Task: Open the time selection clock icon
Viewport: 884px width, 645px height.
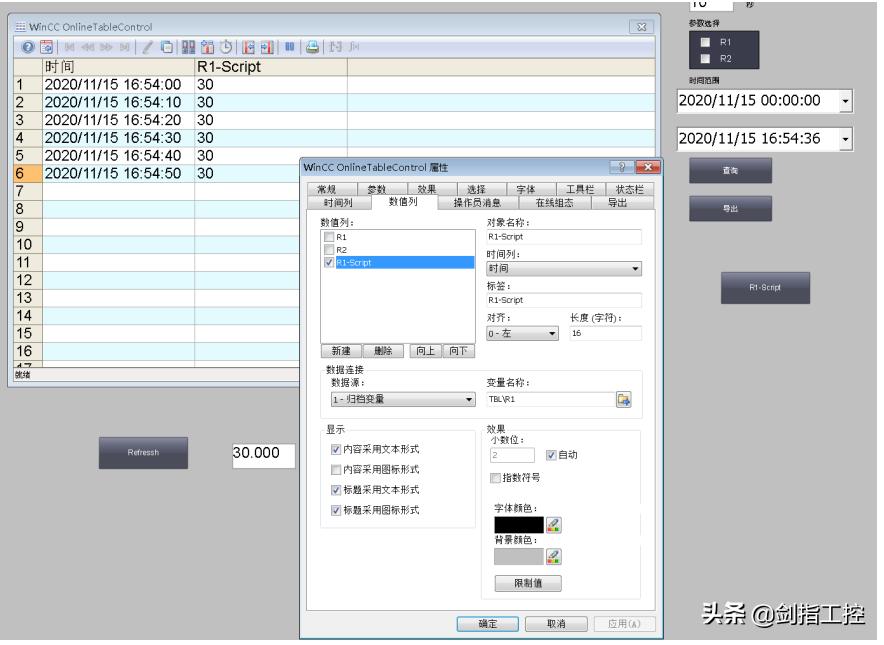Action: [x=224, y=47]
